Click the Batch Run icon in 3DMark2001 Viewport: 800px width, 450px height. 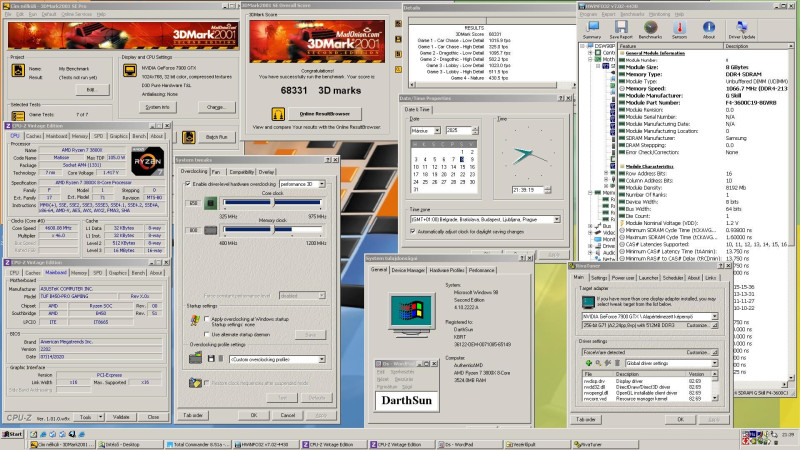189,137
